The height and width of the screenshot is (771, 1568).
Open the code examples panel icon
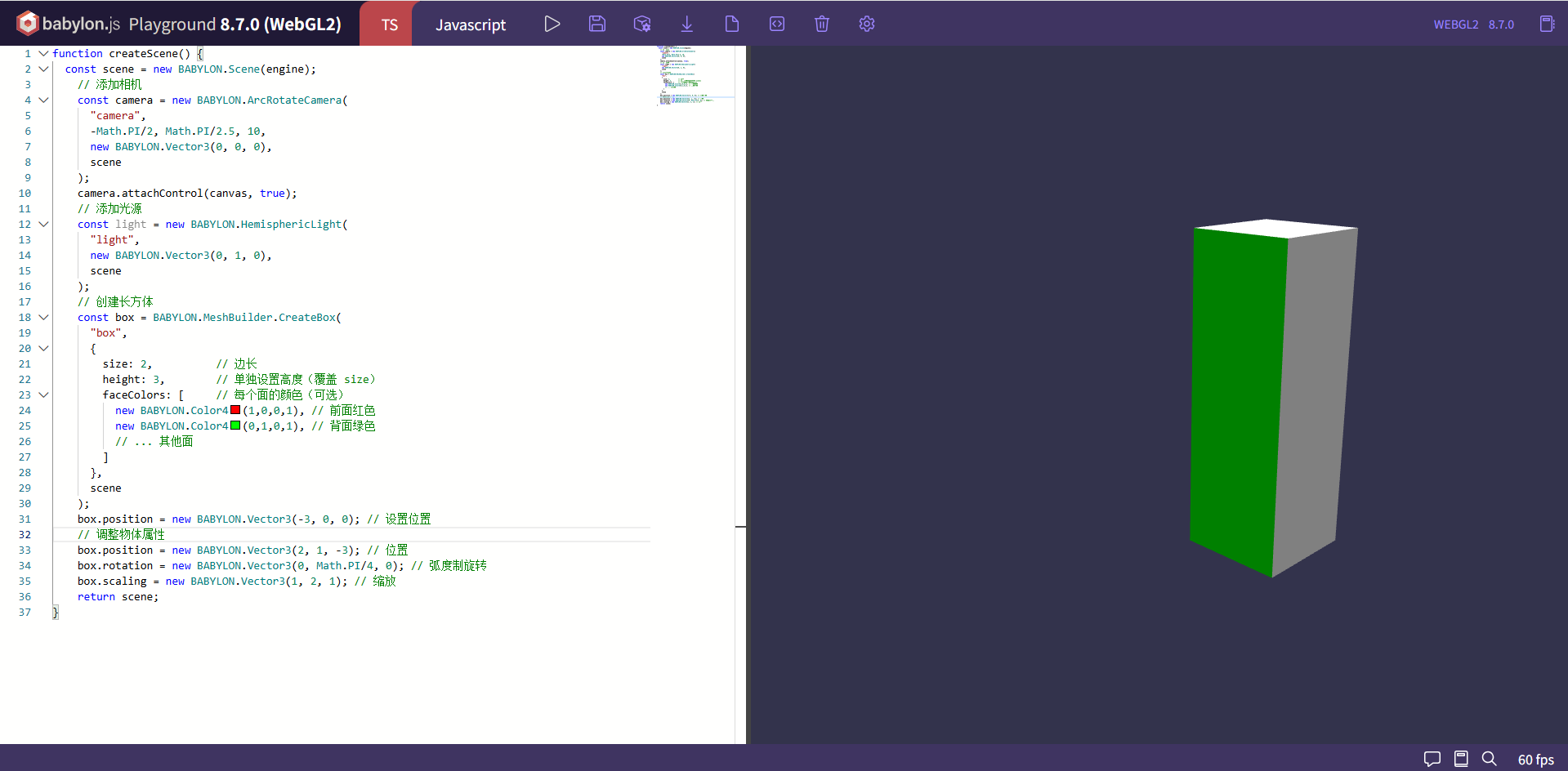[777, 25]
